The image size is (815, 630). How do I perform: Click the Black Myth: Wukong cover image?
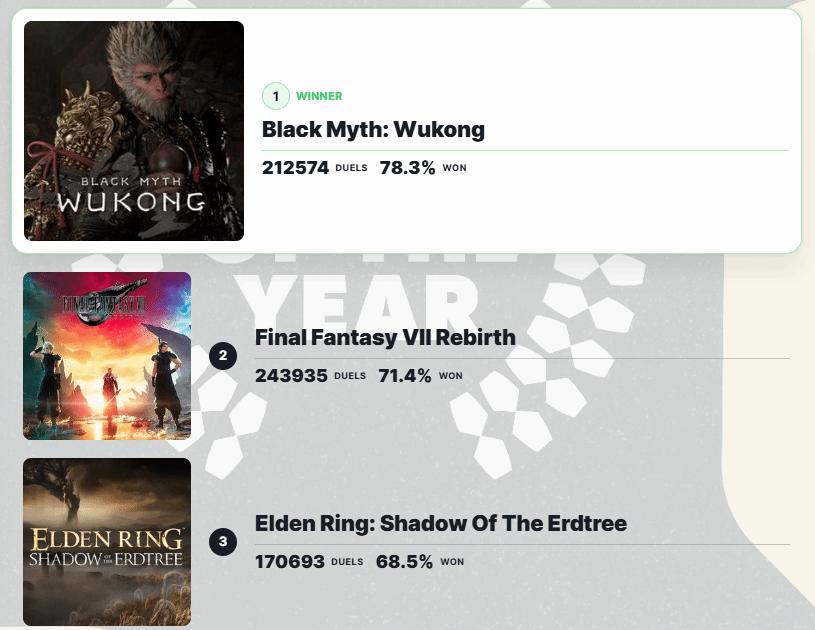[134, 131]
